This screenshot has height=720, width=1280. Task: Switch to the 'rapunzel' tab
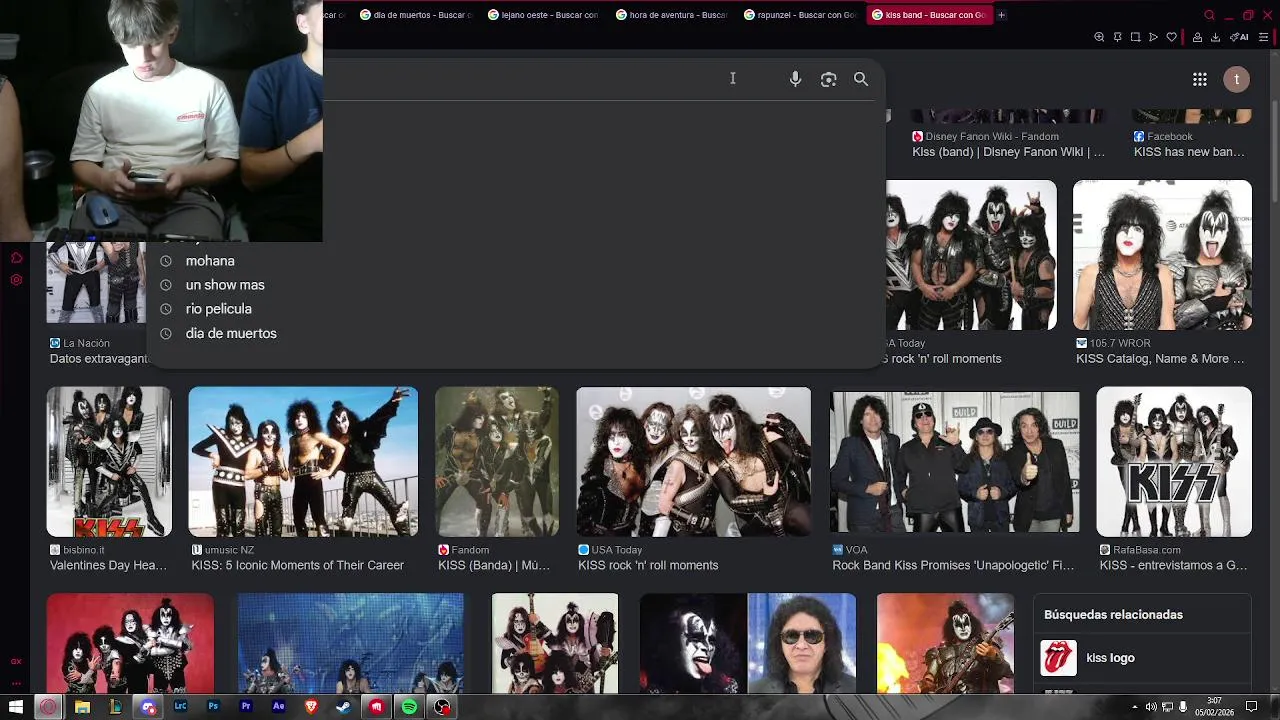799,15
